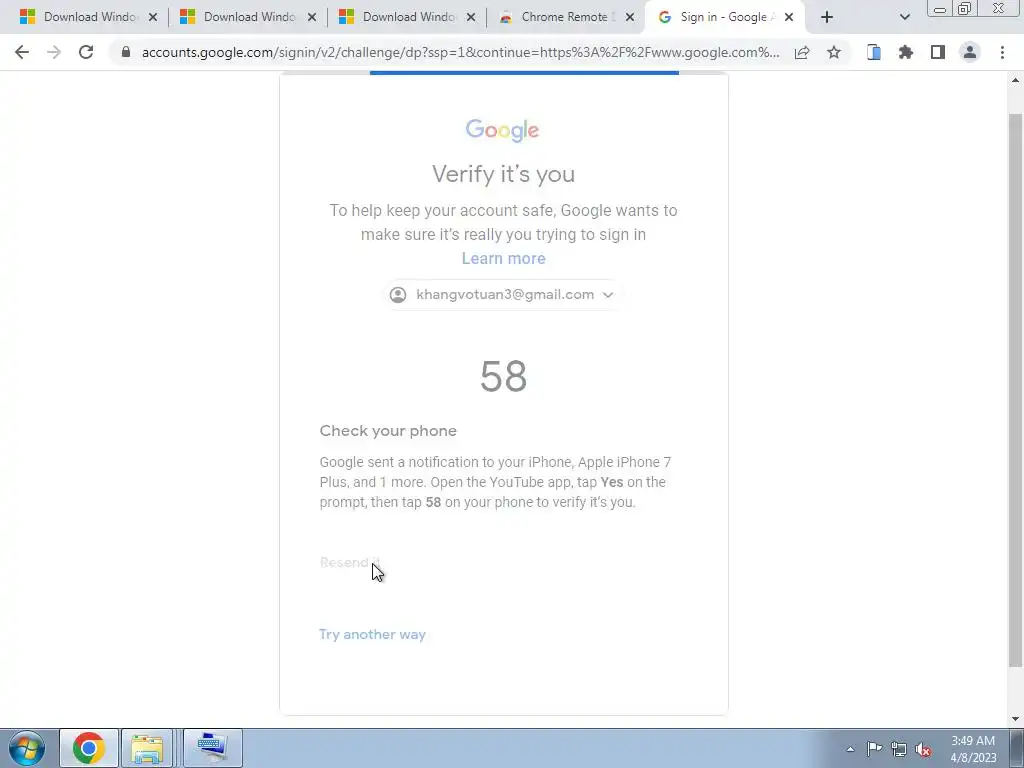Click Show desktop strip after the clock
The height and width of the screenshot is (768, 1024).
pos(1016,748)
